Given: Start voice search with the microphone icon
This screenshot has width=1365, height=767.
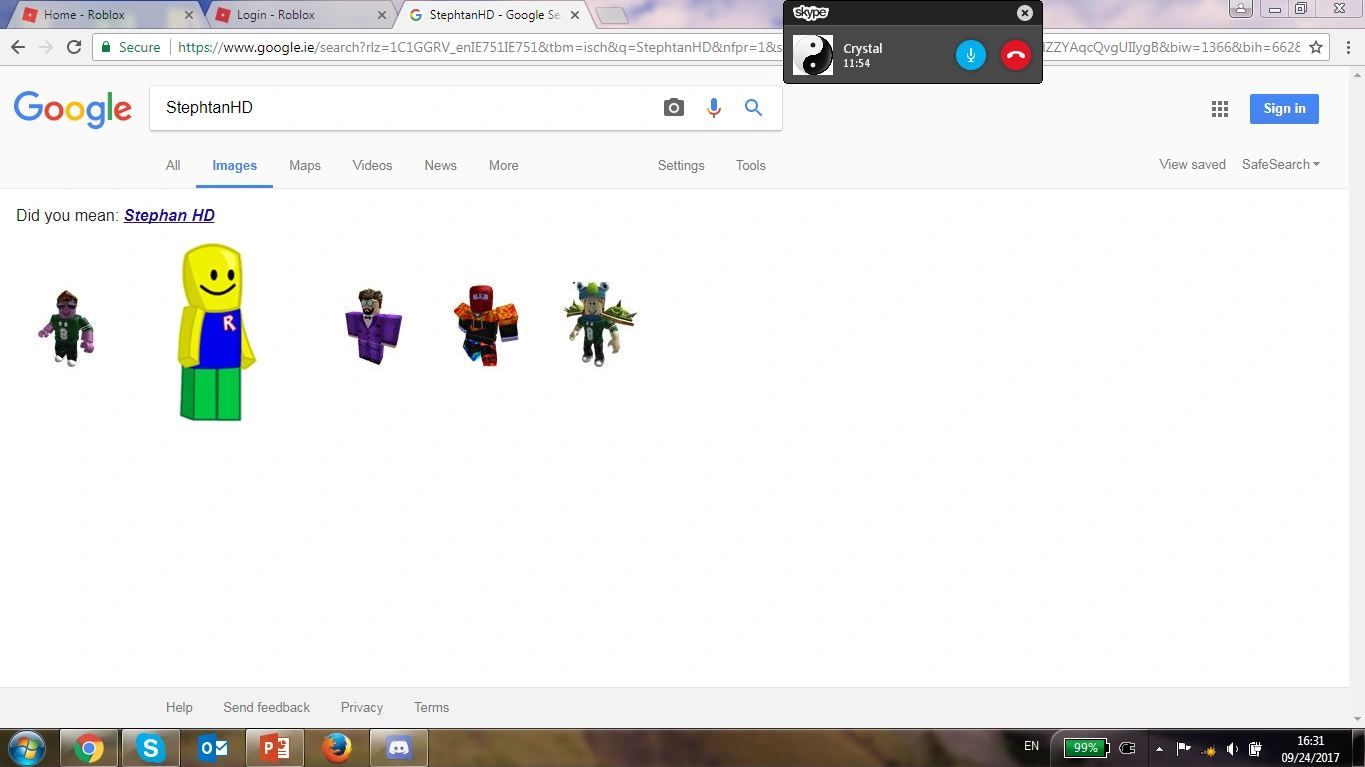Looking at the screenshot, I should click(x=713, y=108).
